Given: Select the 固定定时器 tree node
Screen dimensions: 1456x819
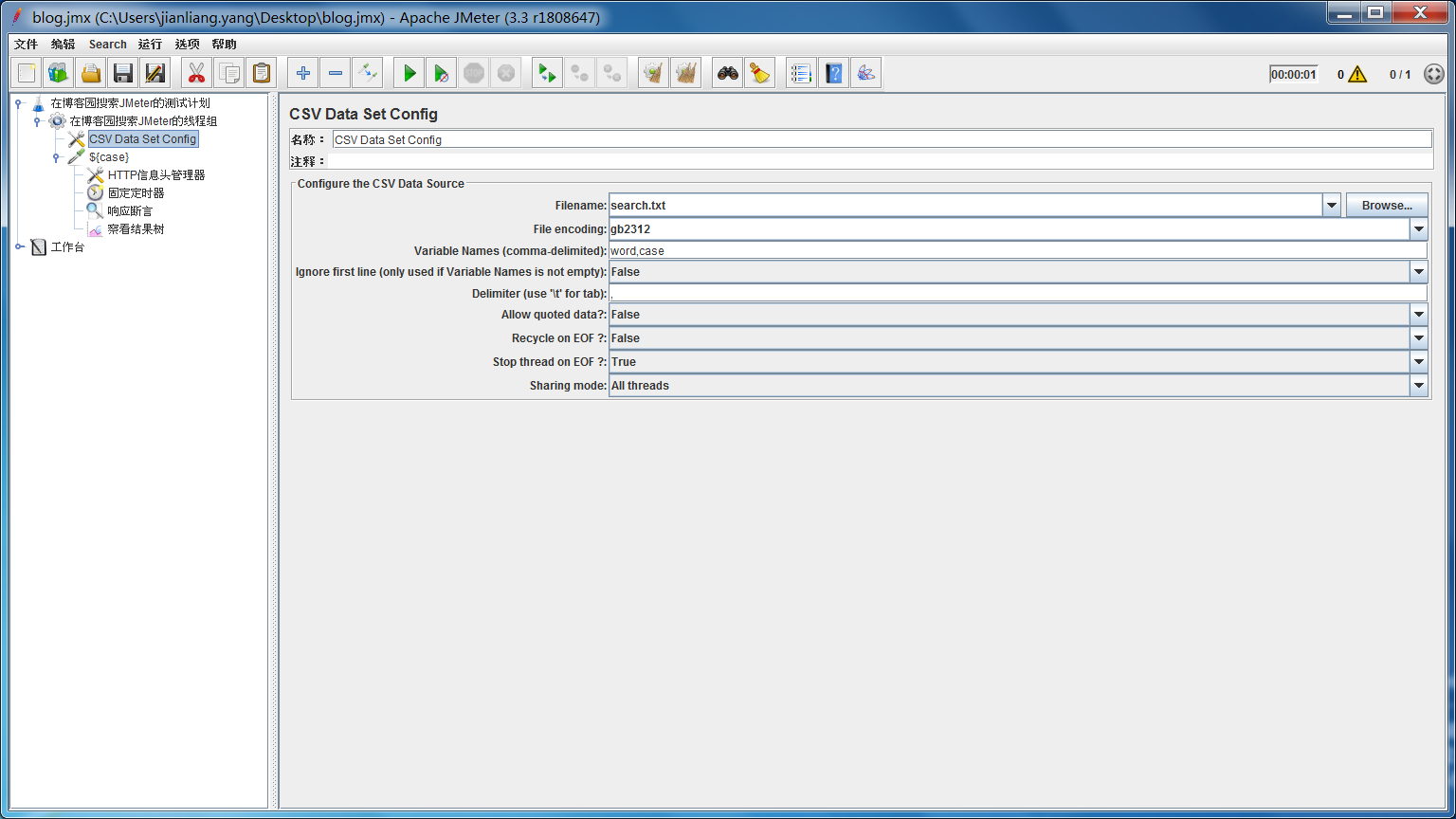Looking at the screenshot, I should (136, 193).
